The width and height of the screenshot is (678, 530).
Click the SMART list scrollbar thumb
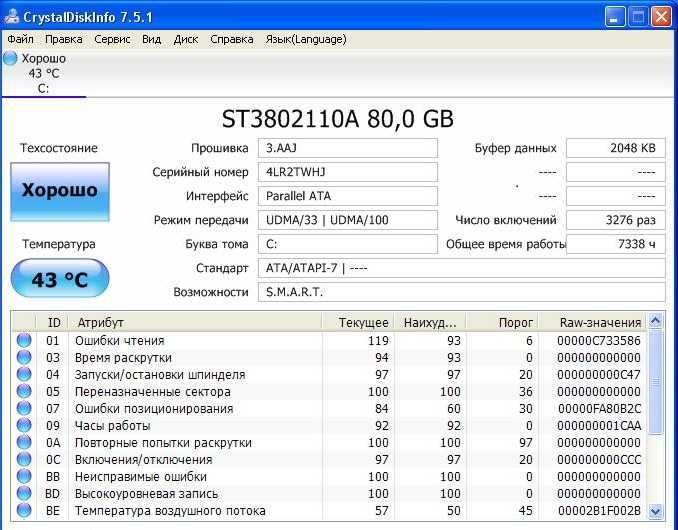click(x=655, y=381)
